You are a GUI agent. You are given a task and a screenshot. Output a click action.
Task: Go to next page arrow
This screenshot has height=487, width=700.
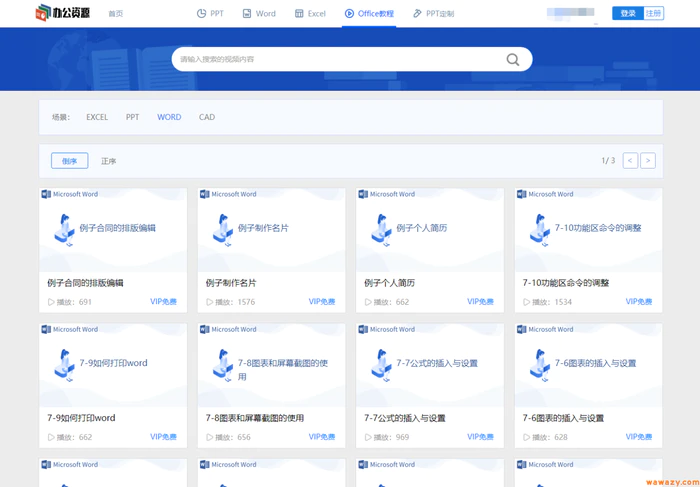click(648, 161)
